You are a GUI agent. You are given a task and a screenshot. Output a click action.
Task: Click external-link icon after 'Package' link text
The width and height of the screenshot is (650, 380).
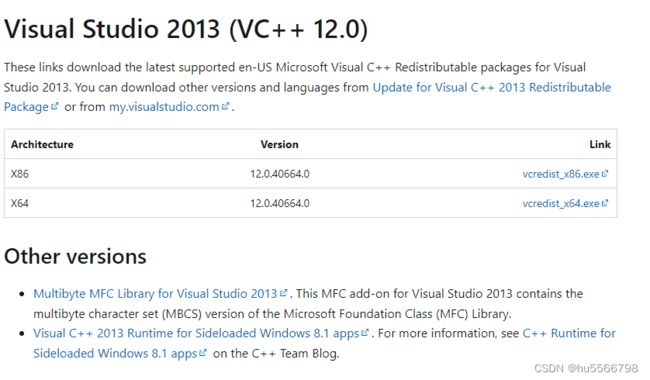pyautogui.click(x=54, y=106)
